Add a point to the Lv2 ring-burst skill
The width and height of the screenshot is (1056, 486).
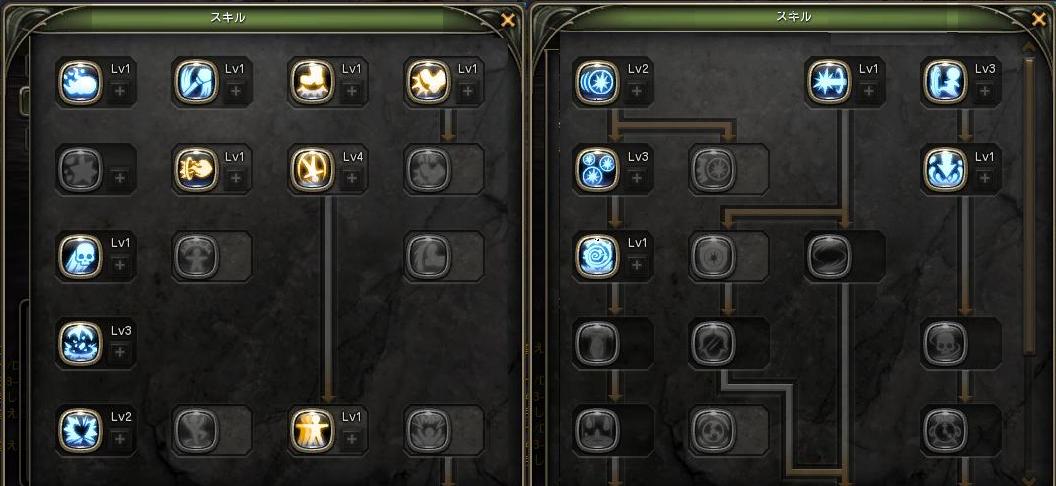click(x=637, y=91)
